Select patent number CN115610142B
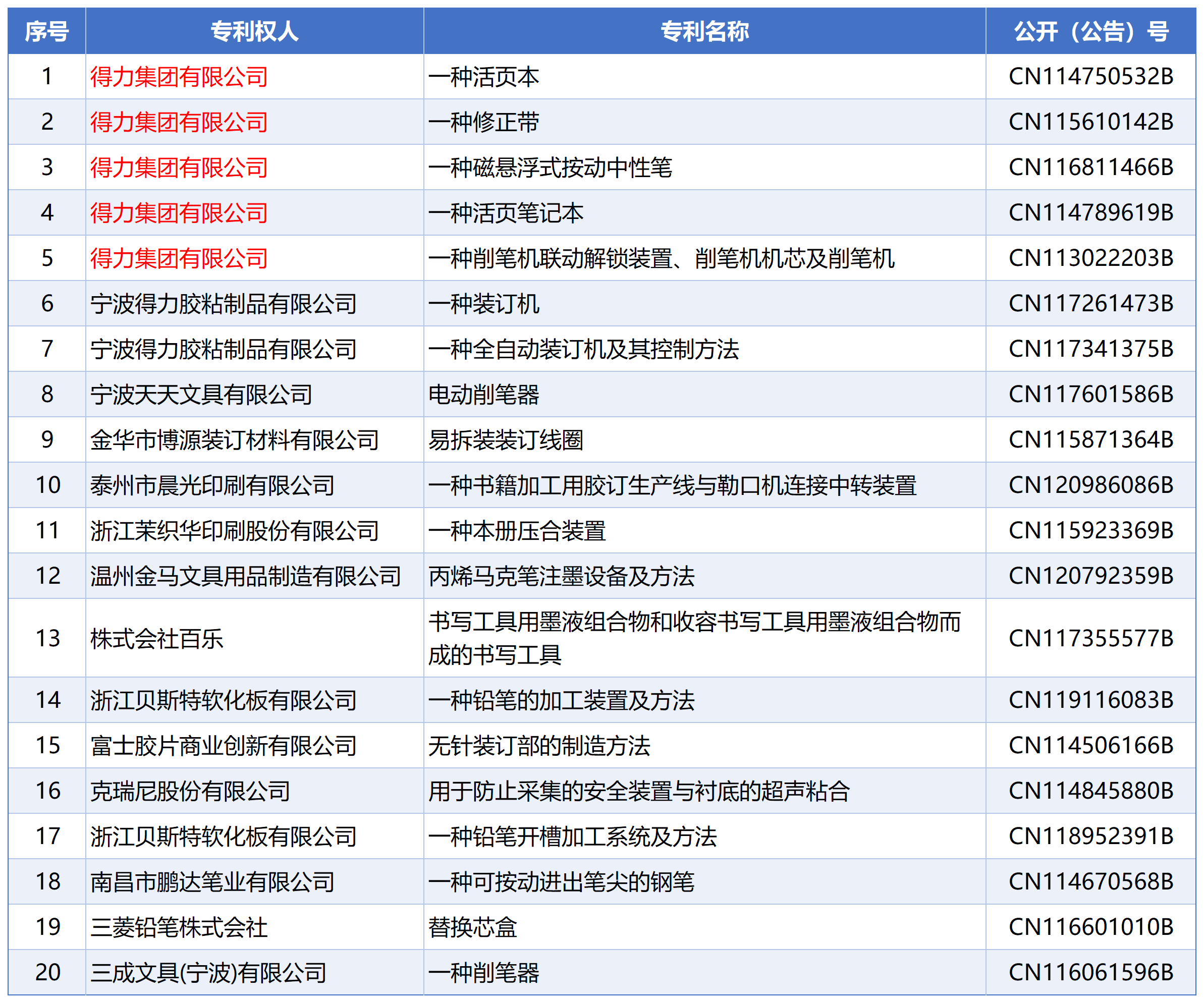The width and height of the screenshot is (1204, 1003). pyautogui.click(x=1091, y=122)
